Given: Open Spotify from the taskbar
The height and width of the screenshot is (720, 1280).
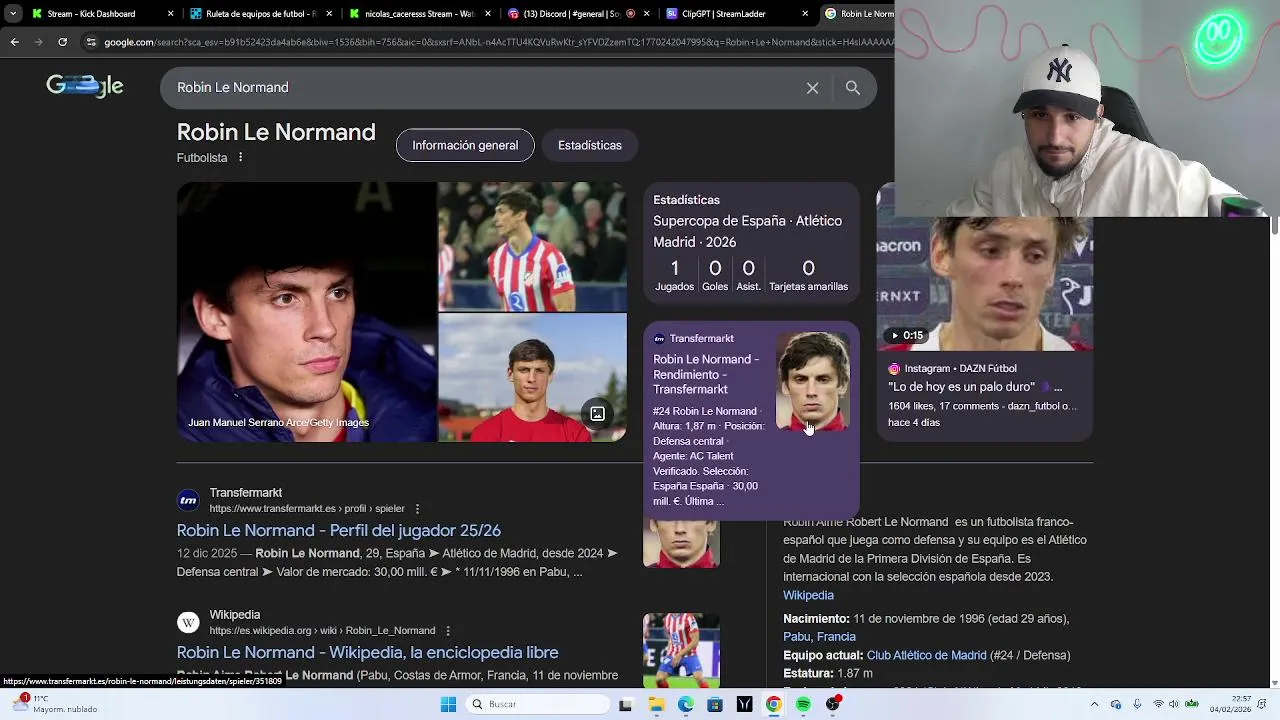Looking at the screenshot, I should click(803, 704).
